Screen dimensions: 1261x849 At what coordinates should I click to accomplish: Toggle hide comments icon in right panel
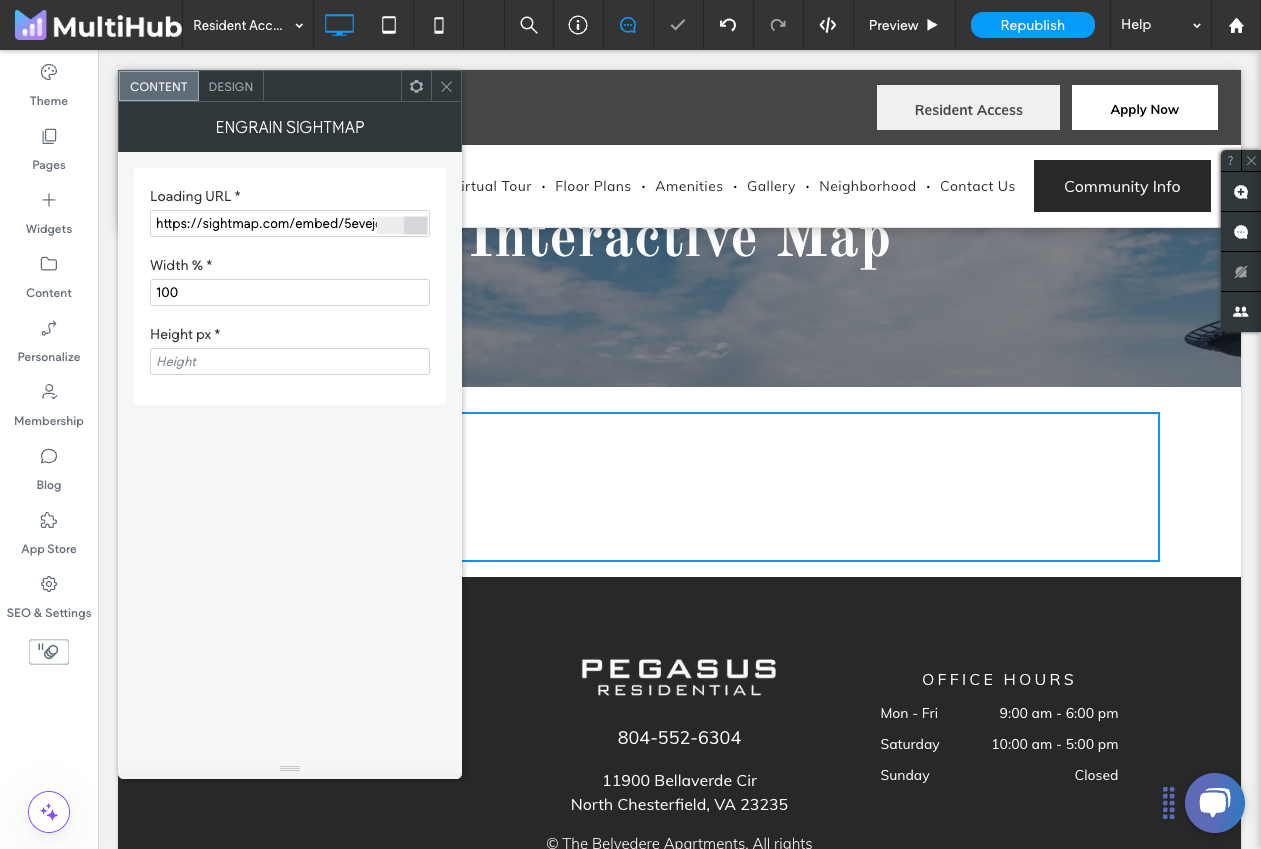(x=1241, y=272)
